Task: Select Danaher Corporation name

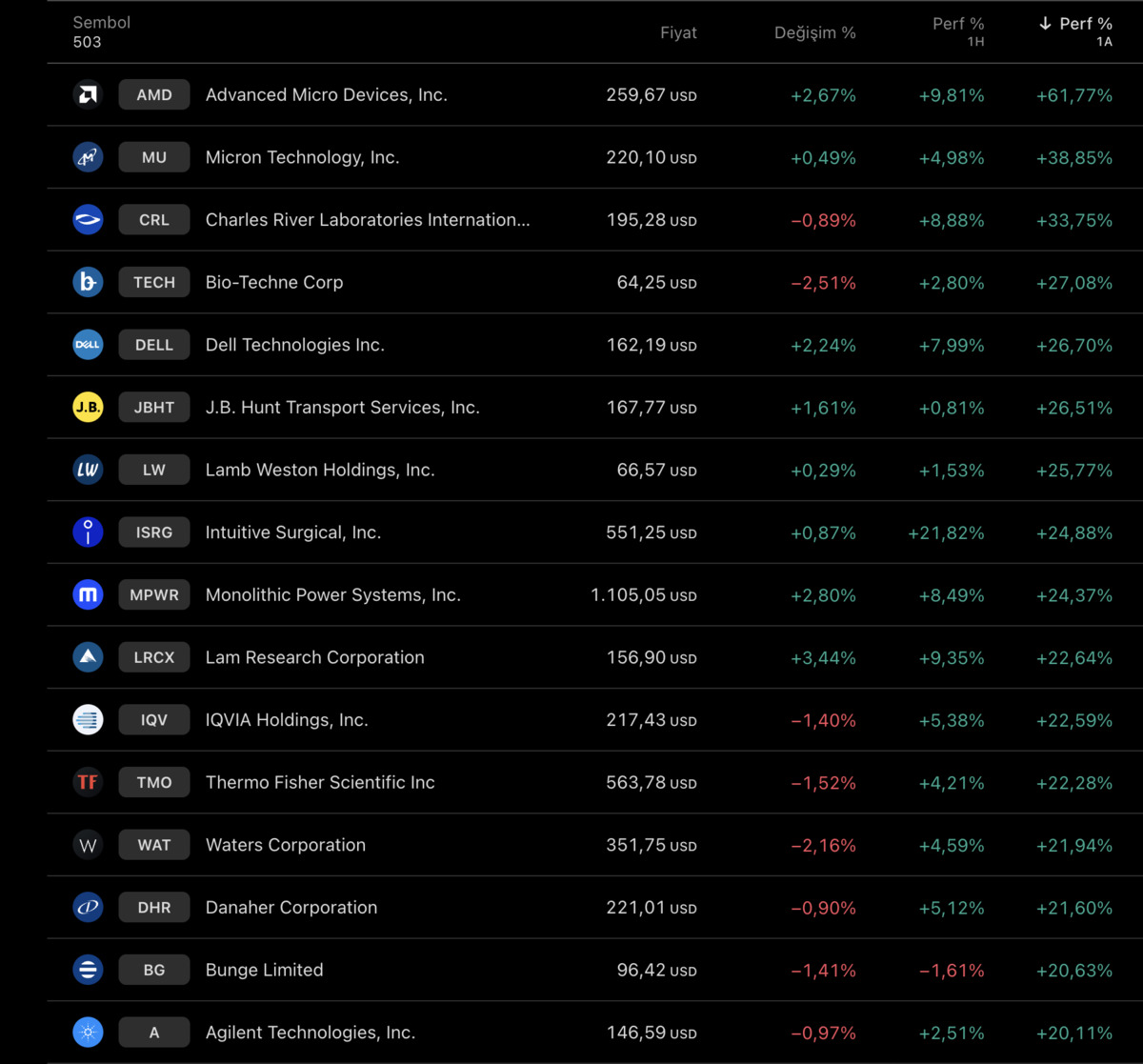Action: point(291,907)
